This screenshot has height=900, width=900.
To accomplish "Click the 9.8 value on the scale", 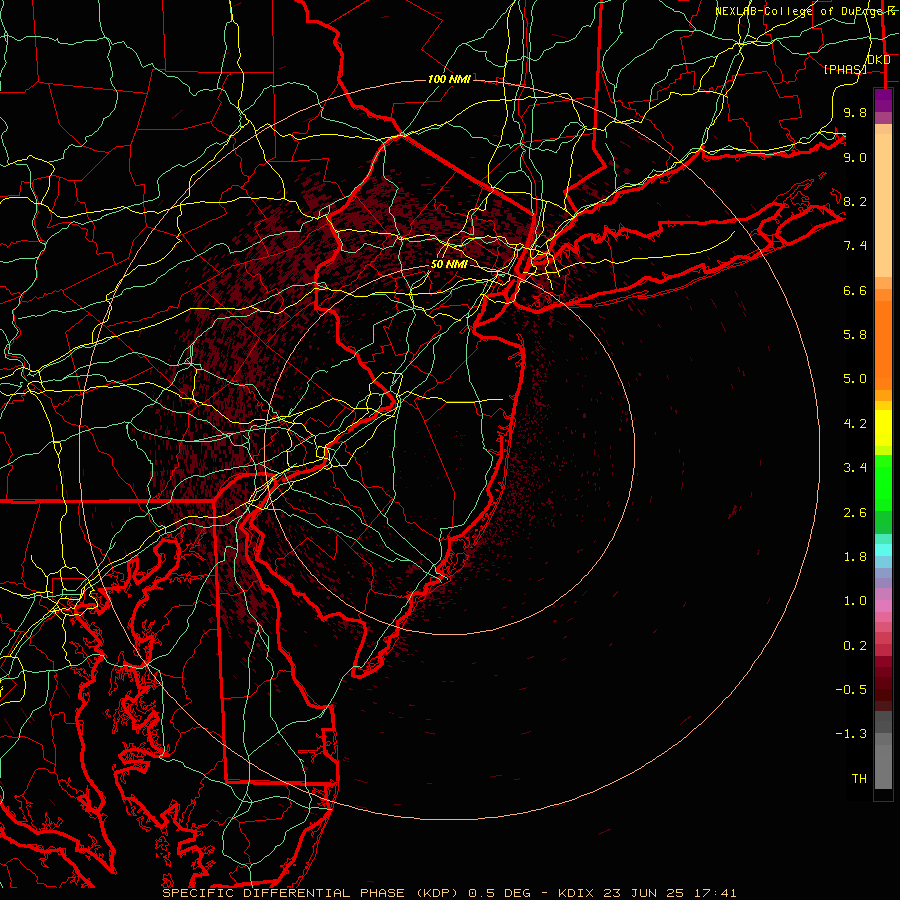I will 855,112.
